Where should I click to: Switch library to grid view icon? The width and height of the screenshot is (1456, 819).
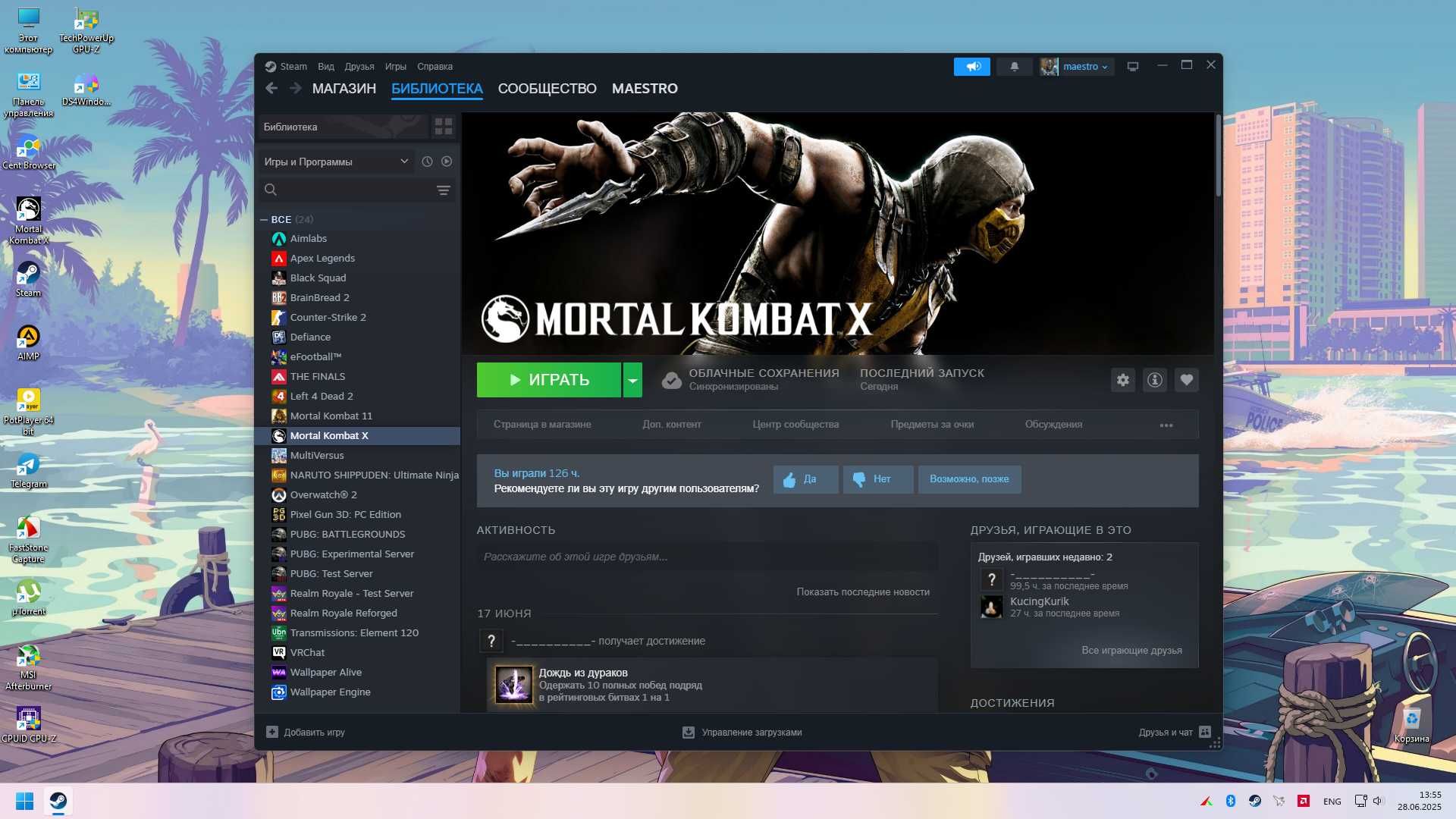[x=444, y=127]
